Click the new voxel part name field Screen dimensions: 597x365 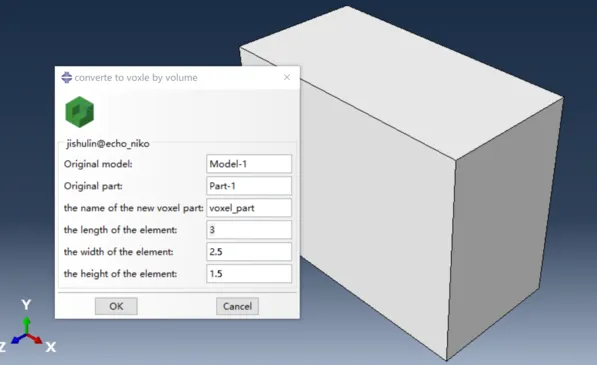tap(249, 208)
